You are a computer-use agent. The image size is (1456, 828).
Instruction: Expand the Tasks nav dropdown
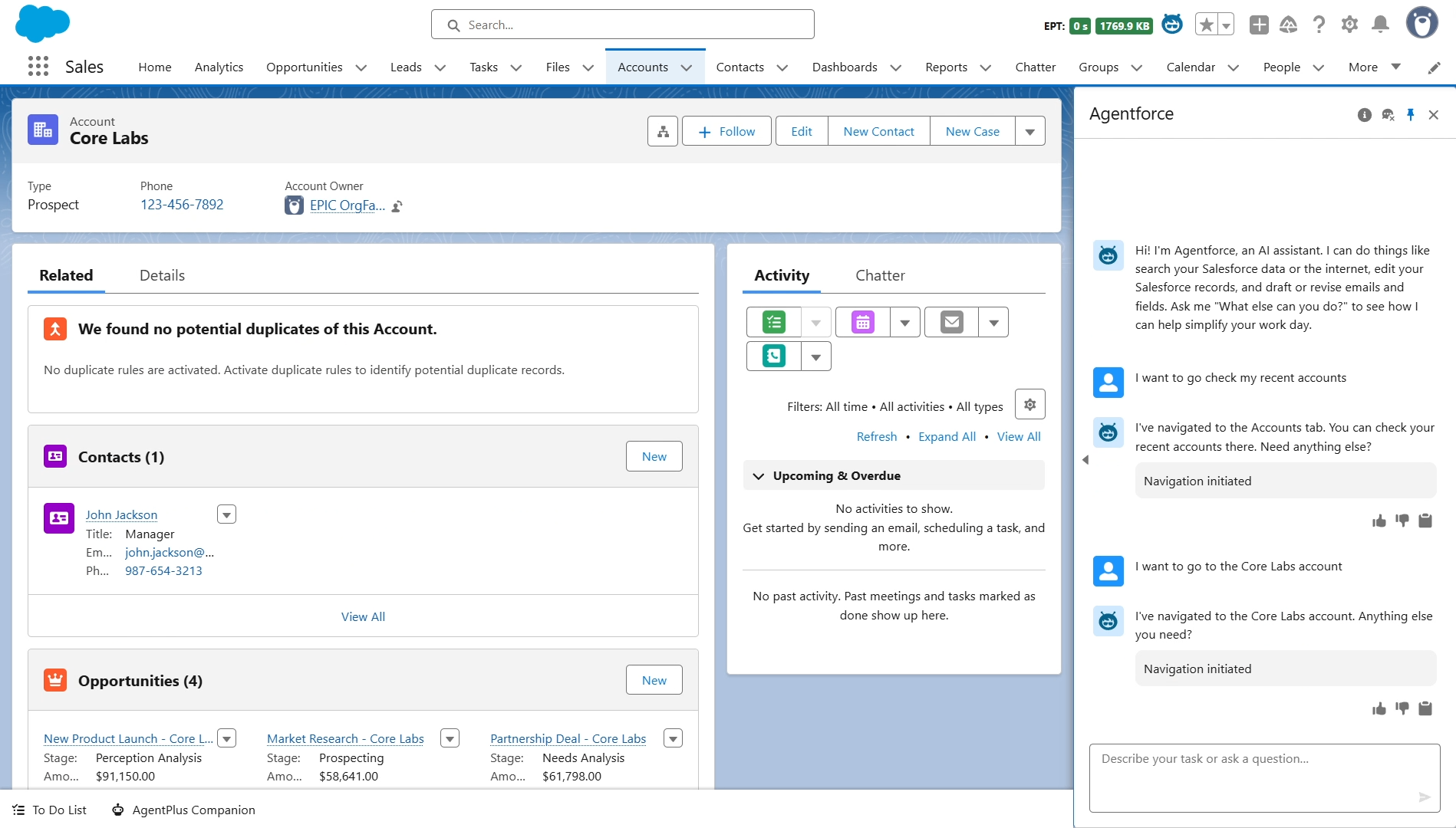[516, 67]
